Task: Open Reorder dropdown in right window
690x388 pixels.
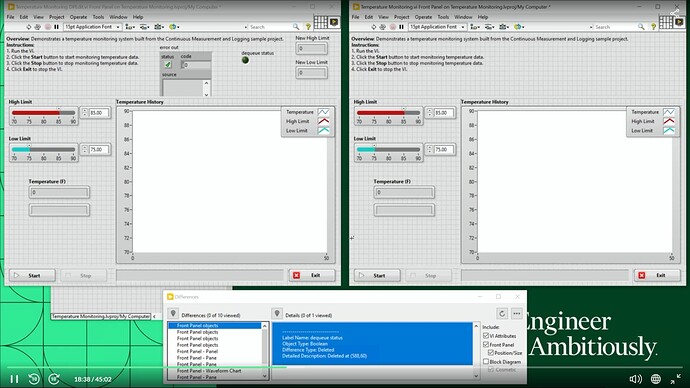Action: click(x=519, y=27)
